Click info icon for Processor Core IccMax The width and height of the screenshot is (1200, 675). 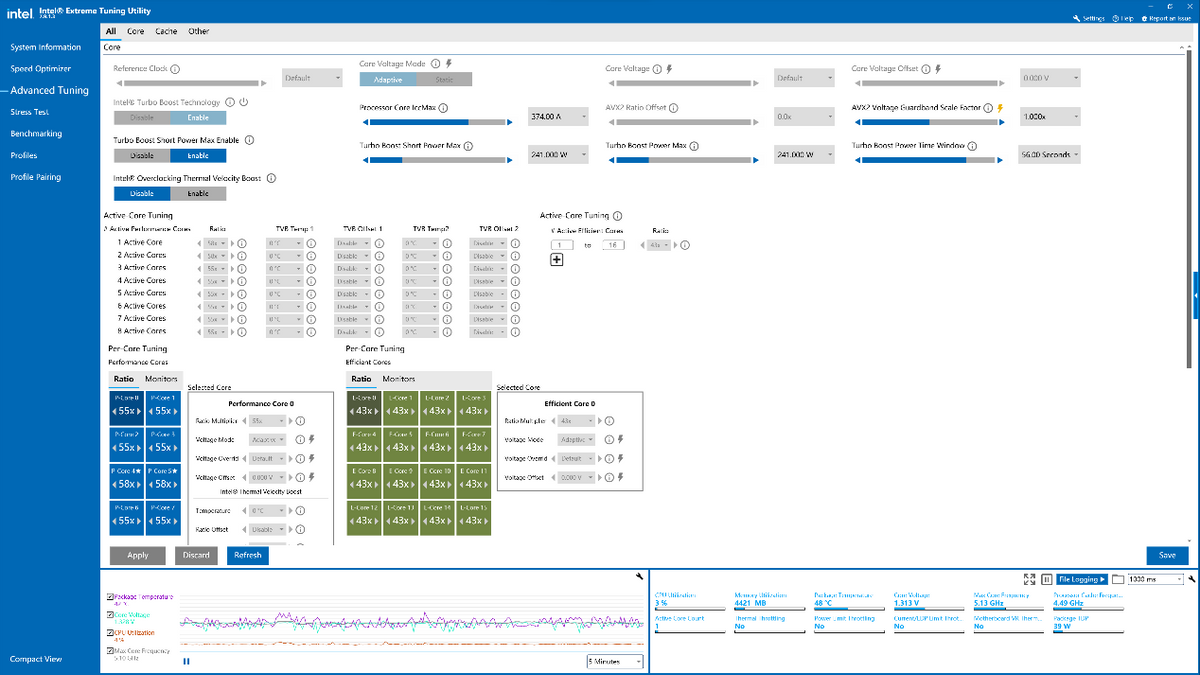point(443,108)
